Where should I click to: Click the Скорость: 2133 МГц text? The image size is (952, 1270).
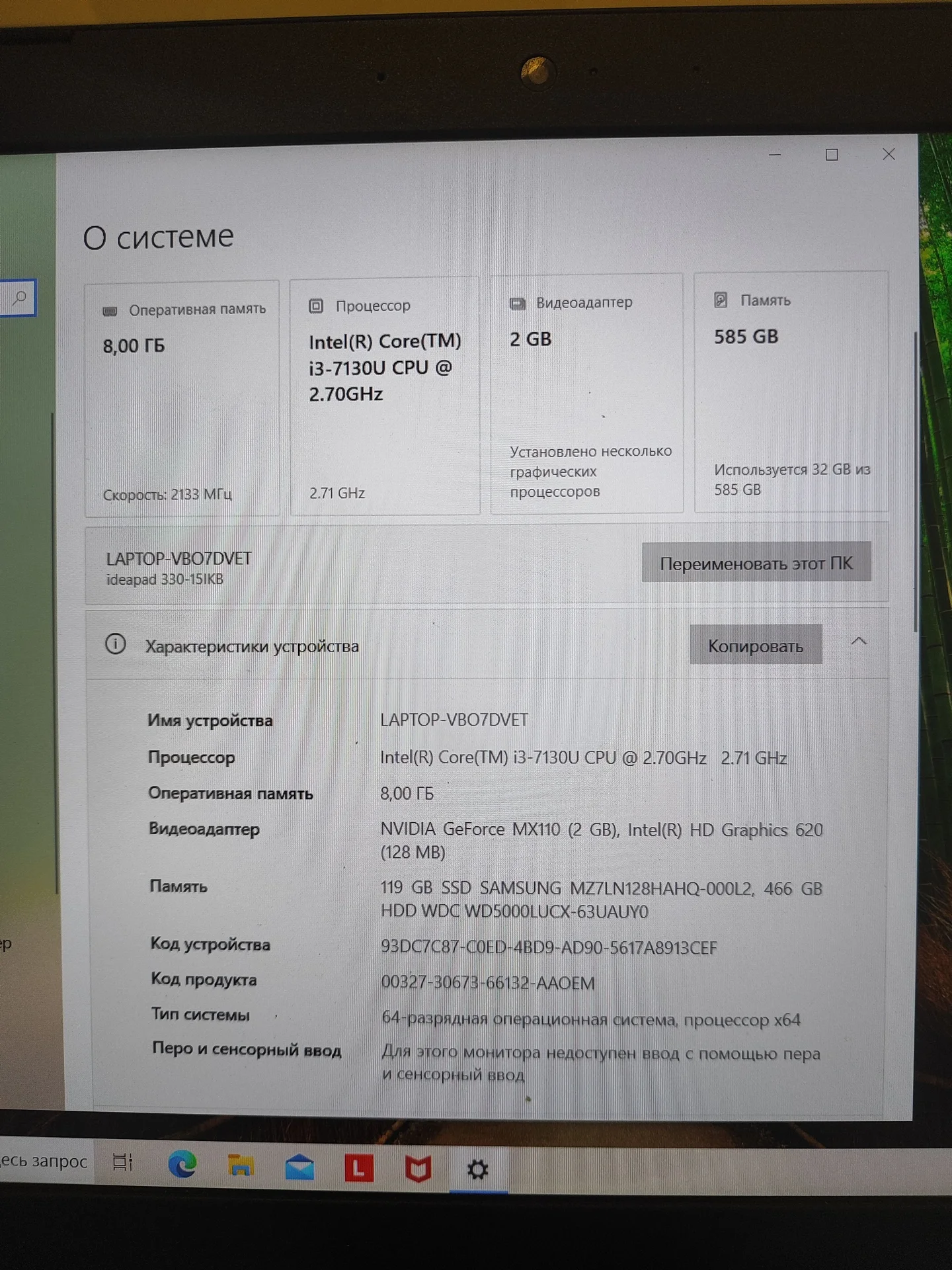[167, 494]
